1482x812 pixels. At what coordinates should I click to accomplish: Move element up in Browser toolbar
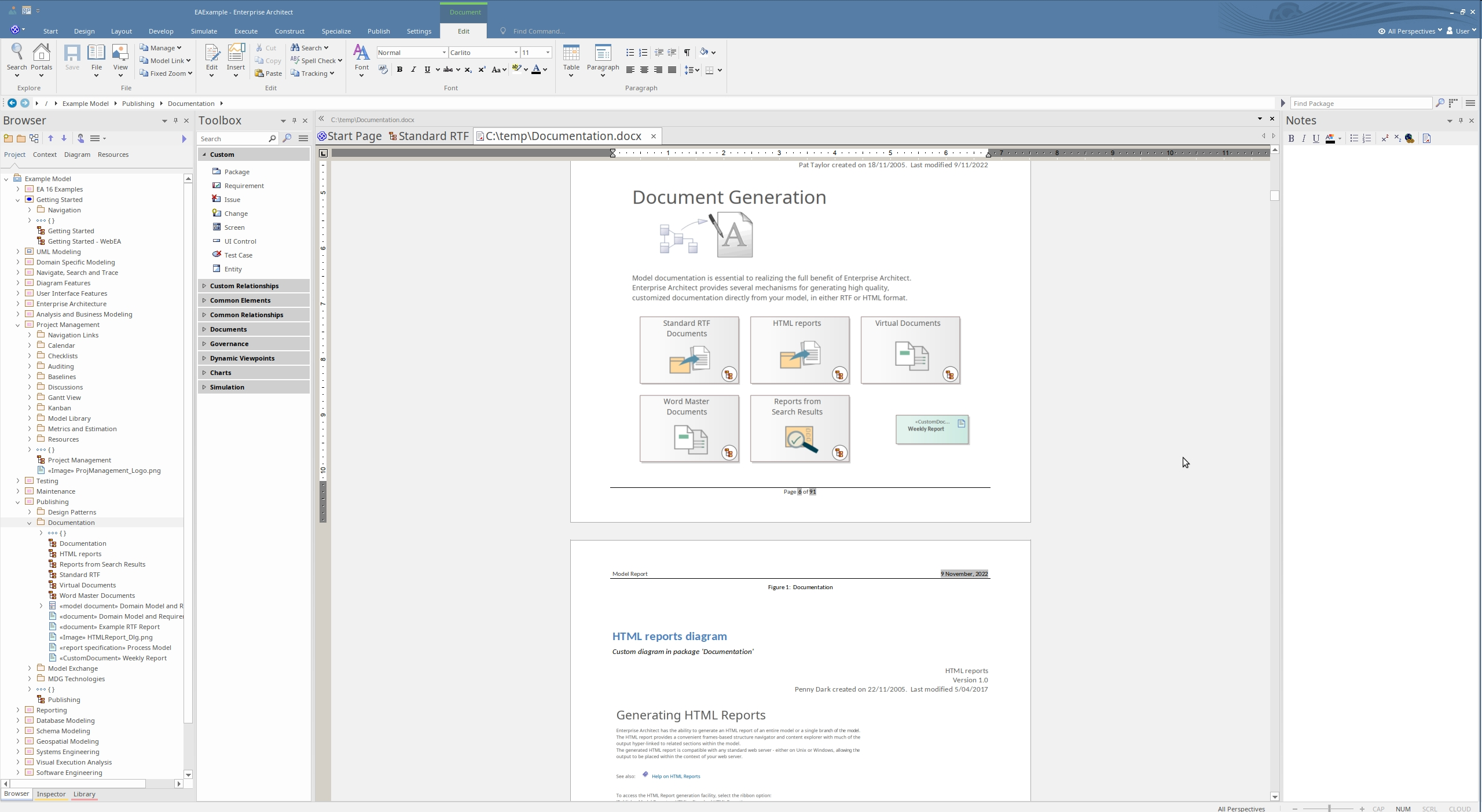pyautogui.click(x=50, y=138)
